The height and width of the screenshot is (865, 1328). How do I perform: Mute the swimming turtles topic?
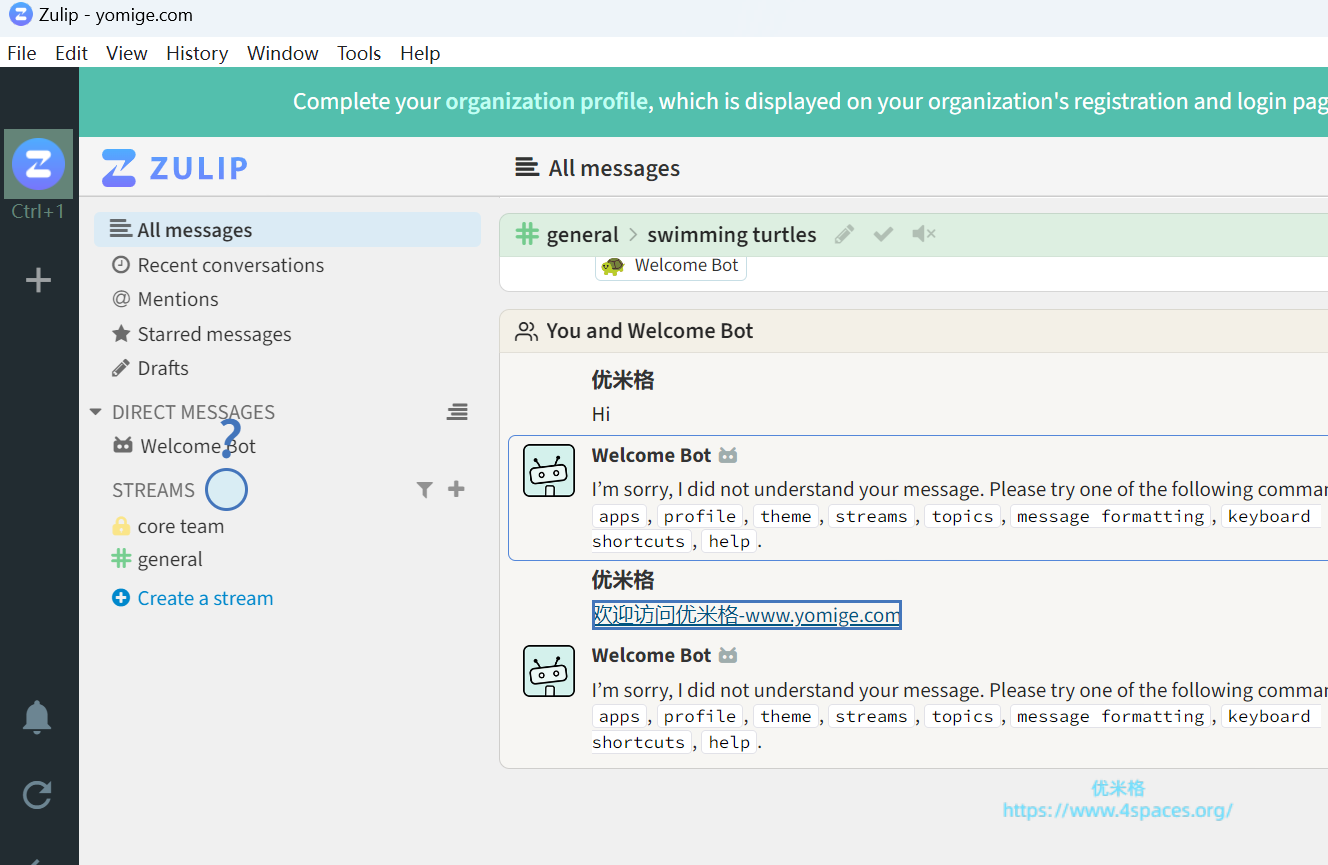(x=923, y=234)
